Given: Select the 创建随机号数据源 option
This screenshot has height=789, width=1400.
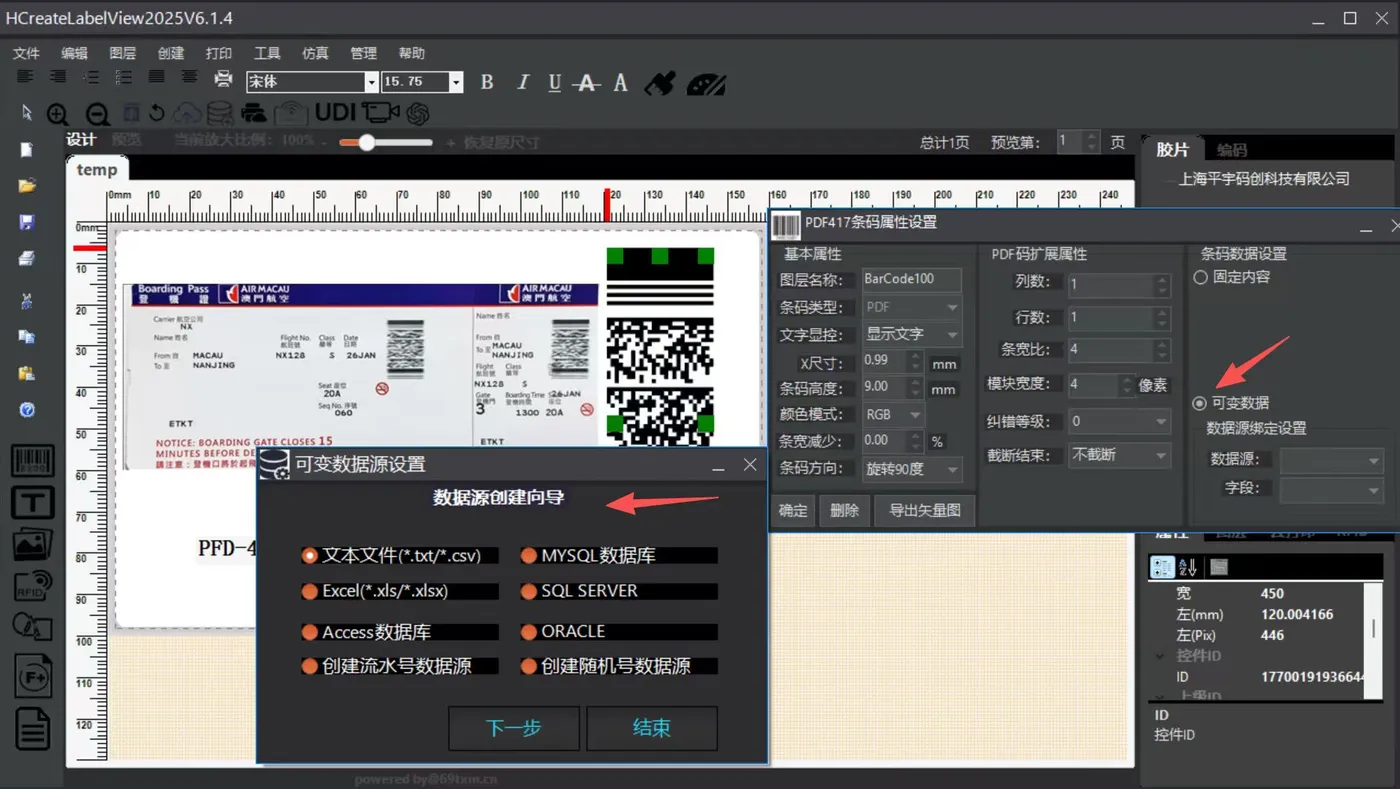Looking at the screenshot, I should point(619,666).
